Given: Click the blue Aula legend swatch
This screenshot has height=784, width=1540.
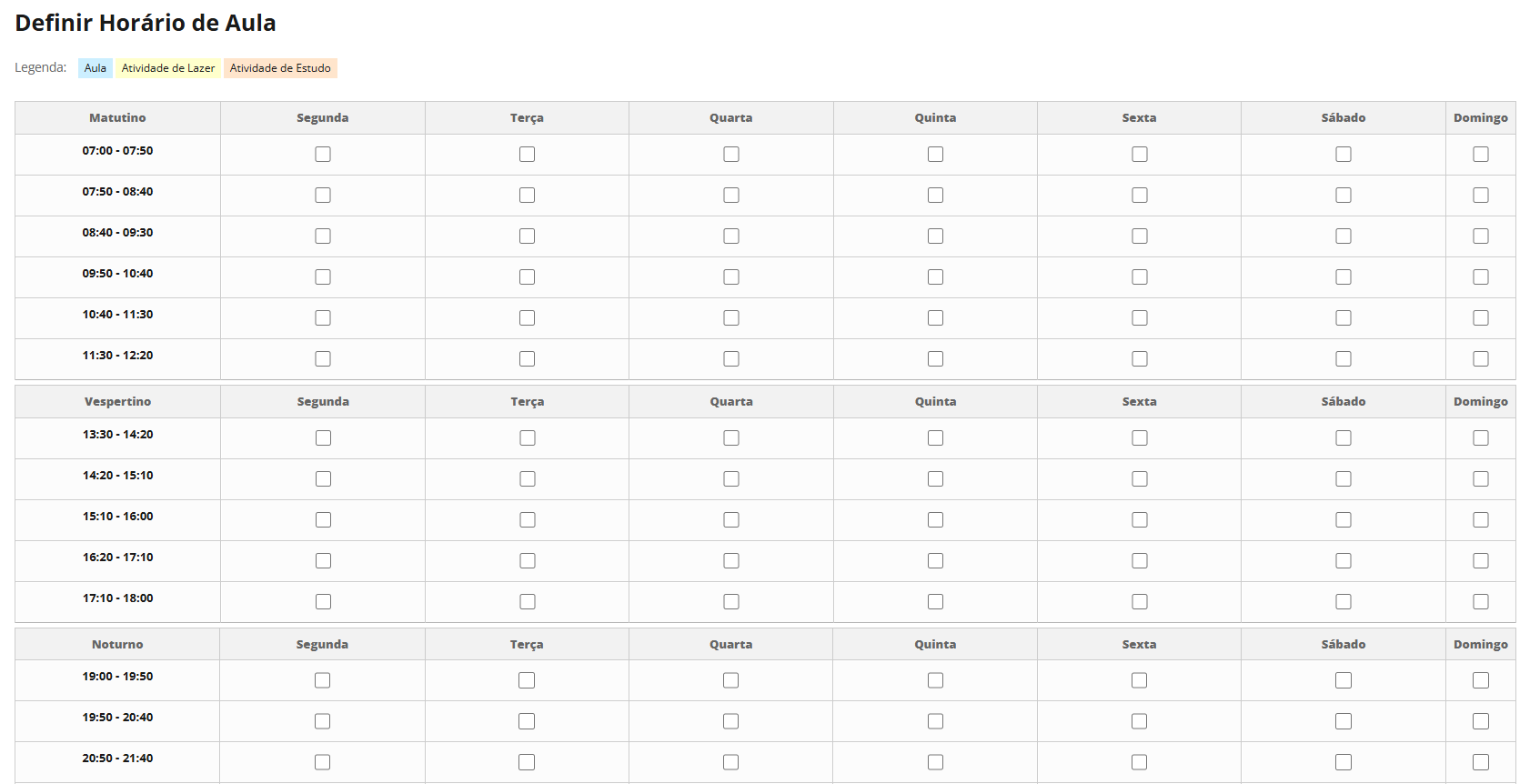Looking at the screenshot, I should click(96, 68).
